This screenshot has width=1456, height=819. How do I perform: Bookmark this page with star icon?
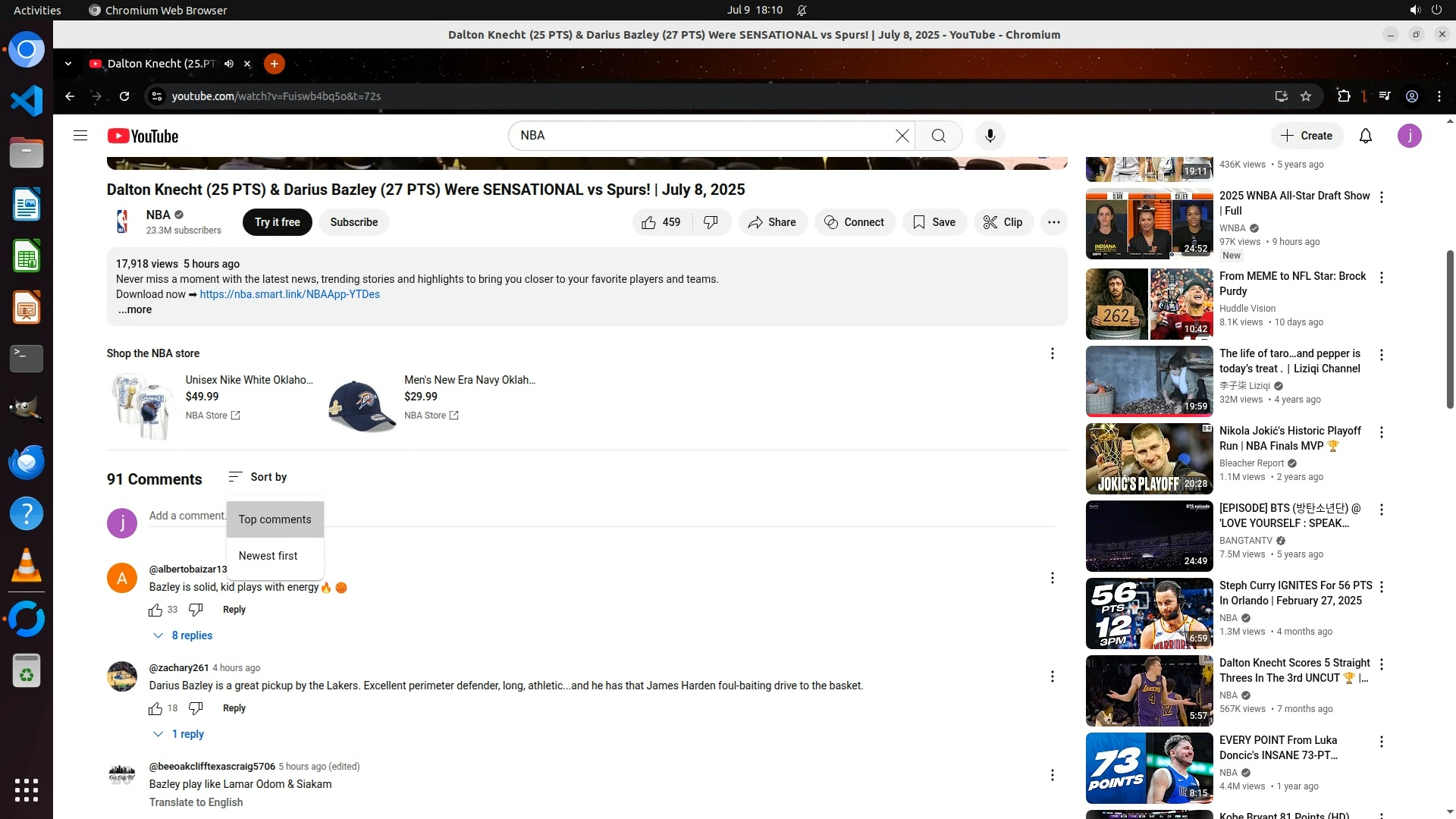pyautogui.click(x=1305, y=96)
